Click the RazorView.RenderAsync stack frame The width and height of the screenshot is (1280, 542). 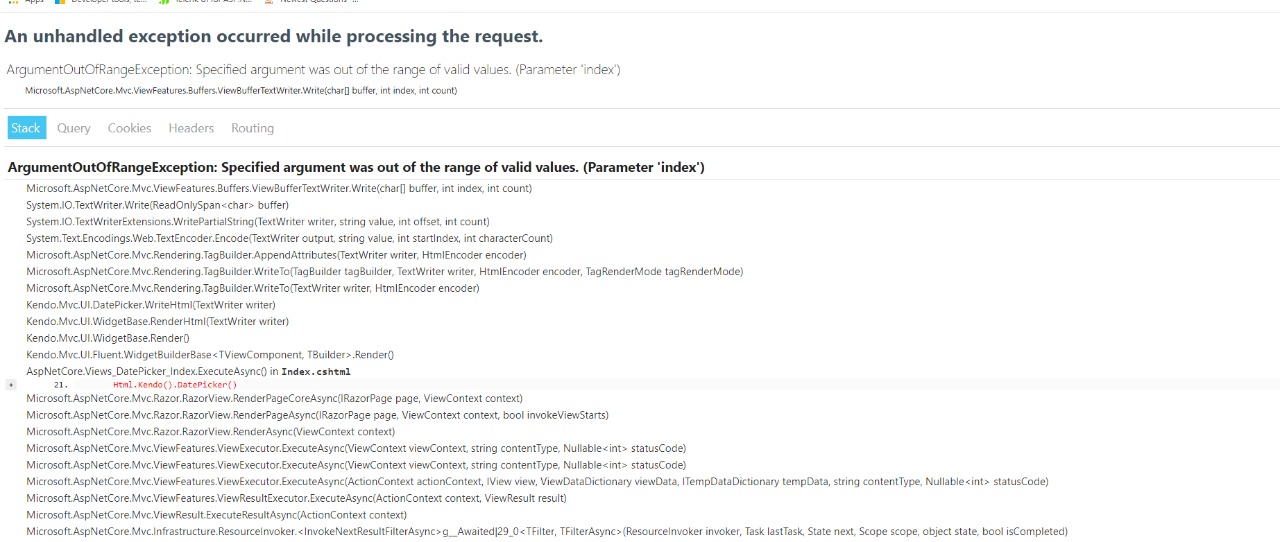210,432
